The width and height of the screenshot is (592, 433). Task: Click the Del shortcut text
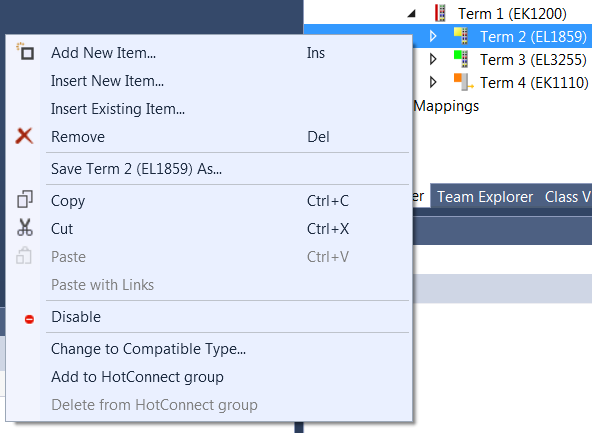[x=318, y=137]
